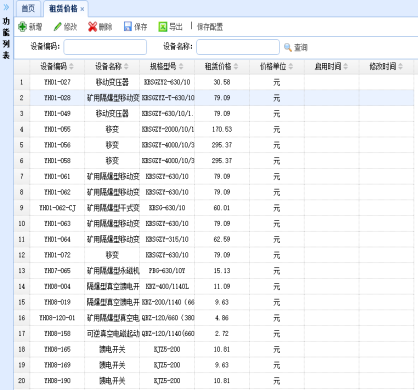Screen dimensions: 419x390
Task: Switch to the 首页 tab
Action: (28, 8)
